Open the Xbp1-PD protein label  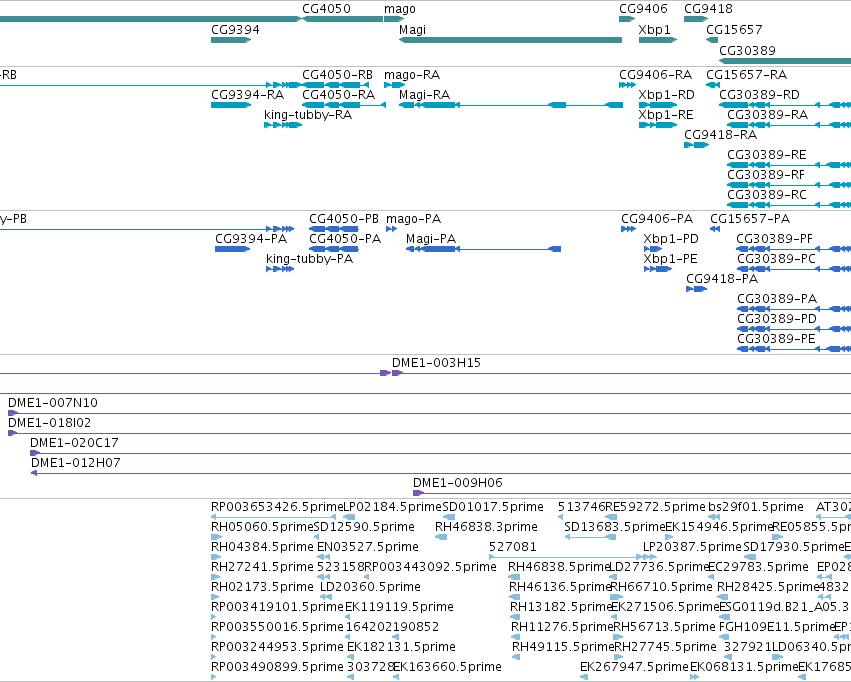[x=671, y=239]
